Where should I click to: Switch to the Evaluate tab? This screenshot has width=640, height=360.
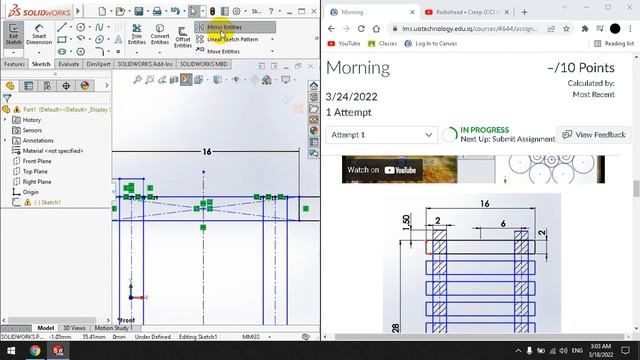(69, 64)
